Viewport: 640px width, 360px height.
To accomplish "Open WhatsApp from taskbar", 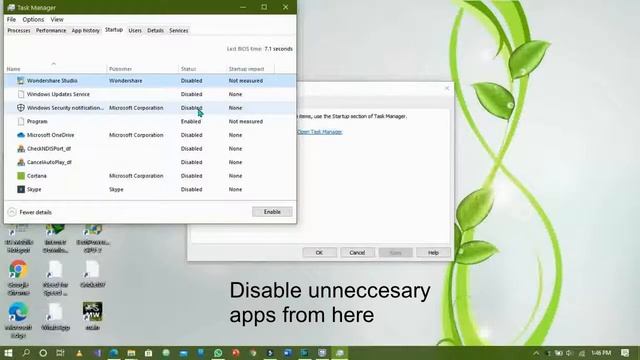I will pos(218,353).
